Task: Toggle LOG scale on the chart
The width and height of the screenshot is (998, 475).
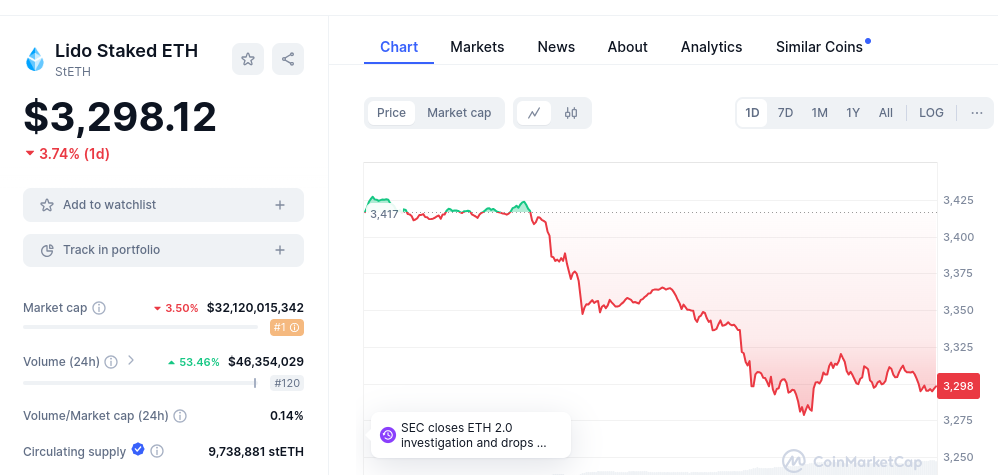Action: click(931, 113)
